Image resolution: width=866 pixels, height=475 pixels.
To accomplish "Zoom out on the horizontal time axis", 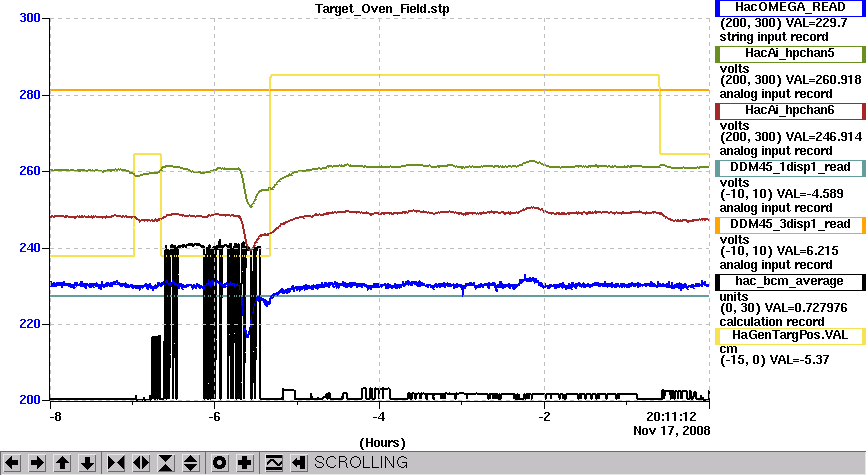I will coord(141,462).
